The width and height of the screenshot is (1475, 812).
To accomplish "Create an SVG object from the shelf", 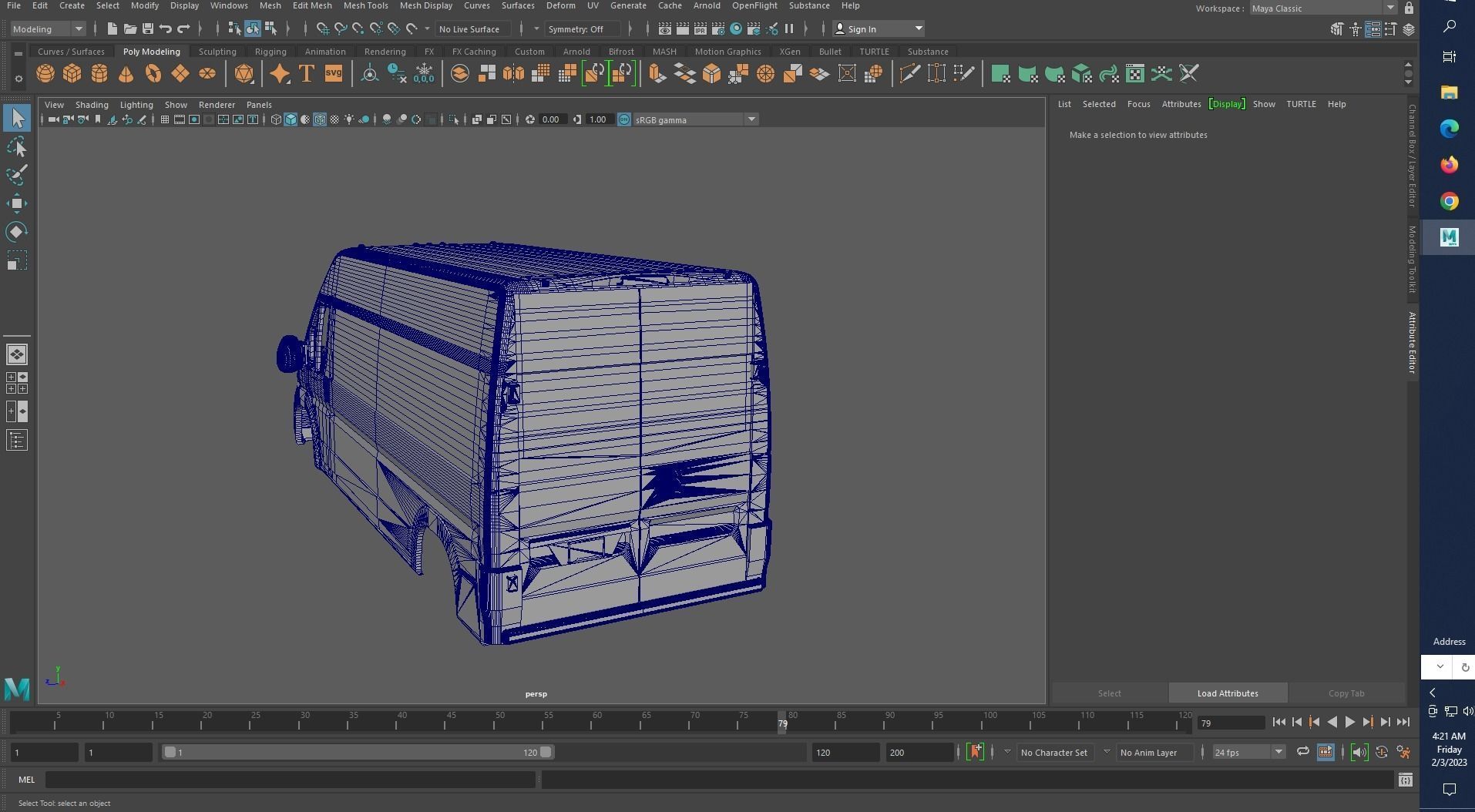I will pos(333,73).
